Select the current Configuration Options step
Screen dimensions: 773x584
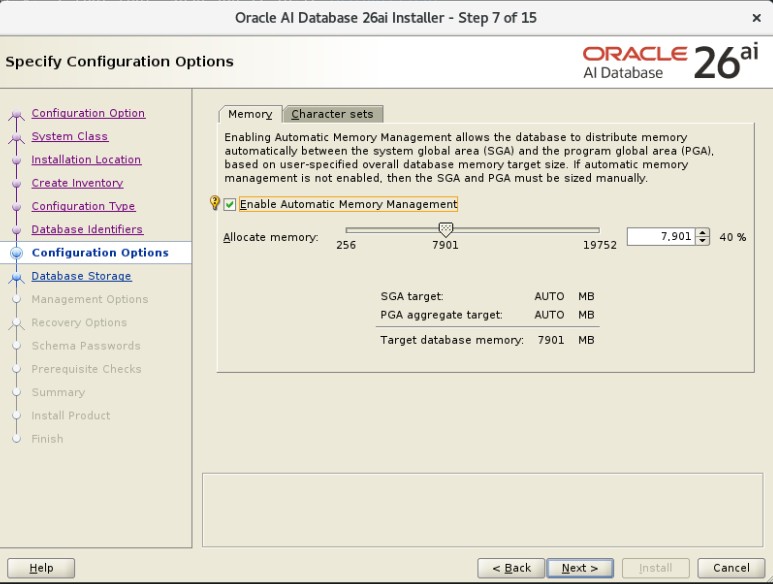tap(100, 252)
